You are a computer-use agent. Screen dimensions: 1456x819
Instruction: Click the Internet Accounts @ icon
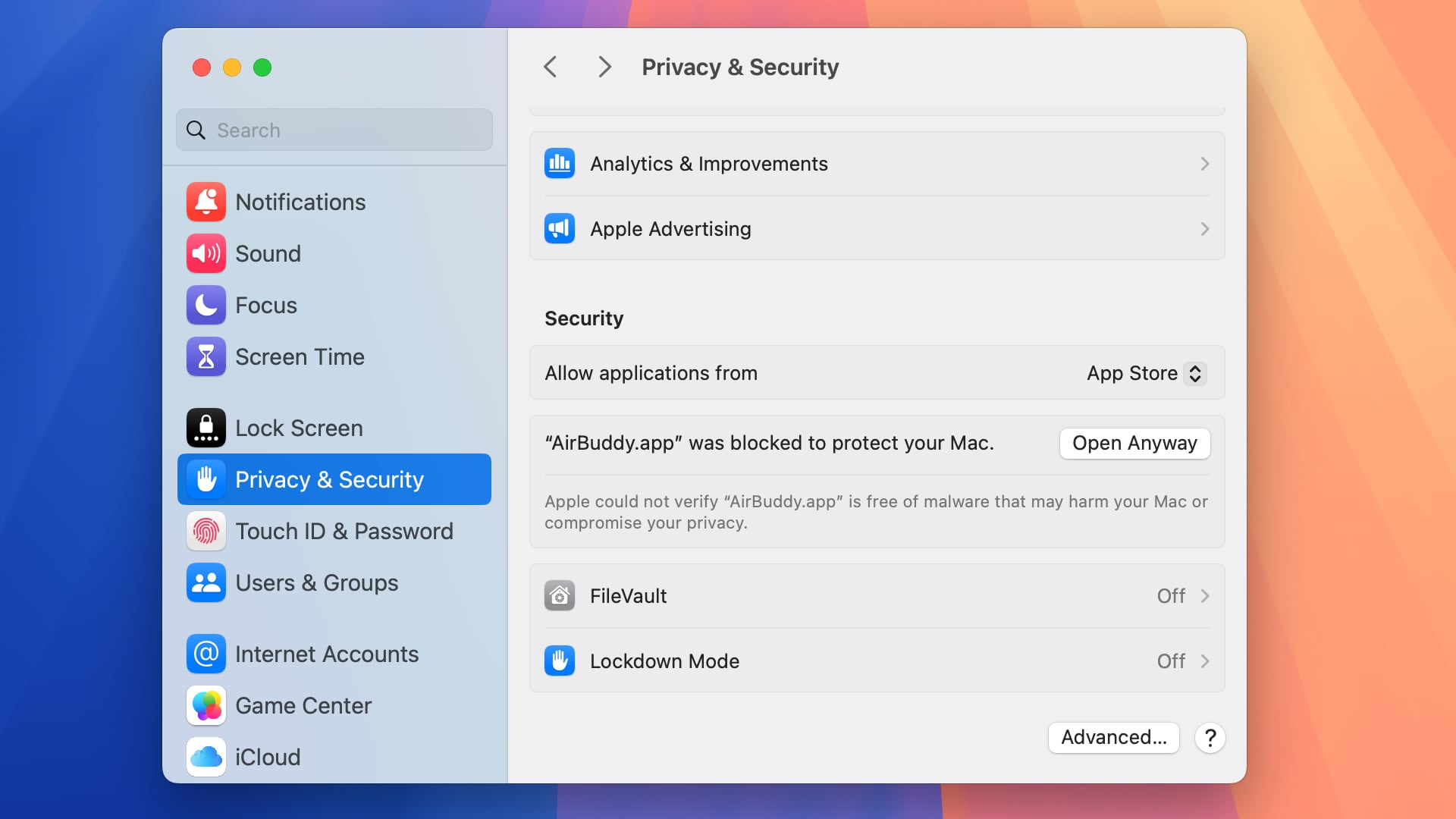click(206, 654)
